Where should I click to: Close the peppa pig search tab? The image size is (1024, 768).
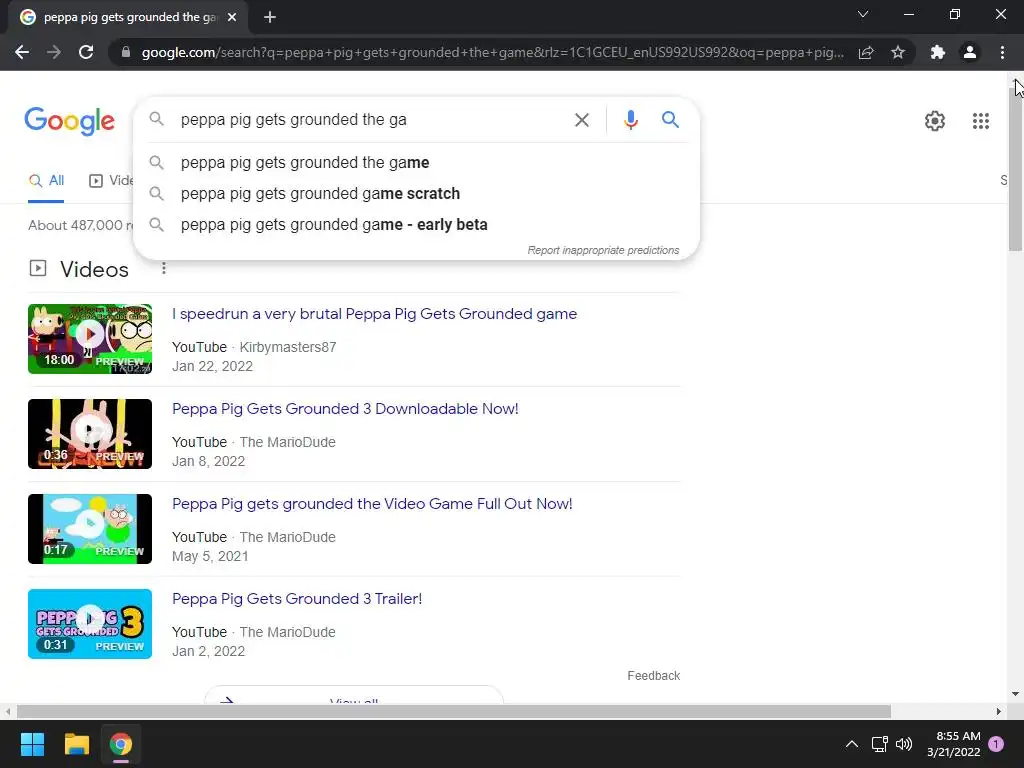[232, 17]
